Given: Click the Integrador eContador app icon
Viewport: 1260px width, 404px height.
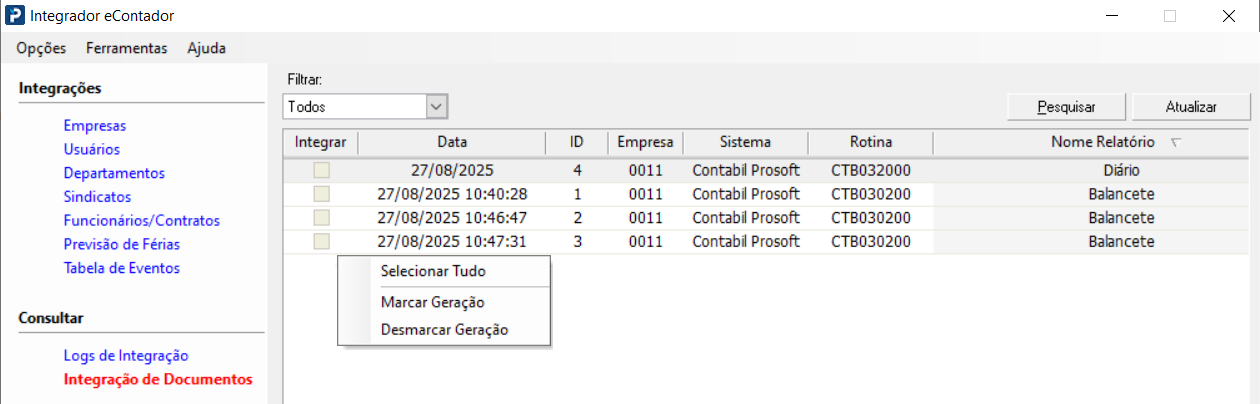Looking at the screenshot, I should [16, 16].
